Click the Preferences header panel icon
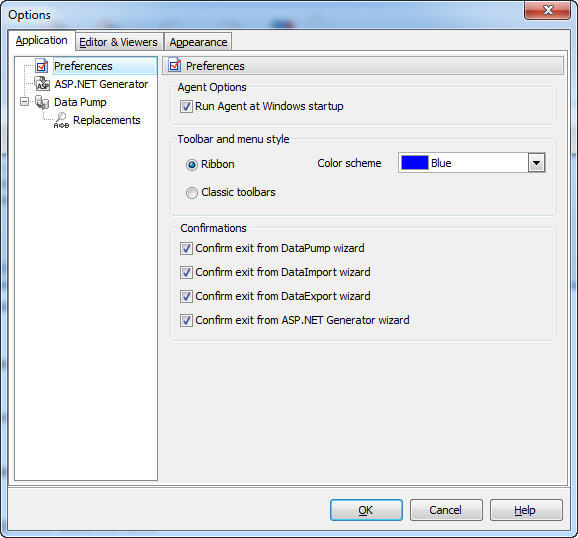The width and height of the screenshot is (578, 538). point(175,65)
